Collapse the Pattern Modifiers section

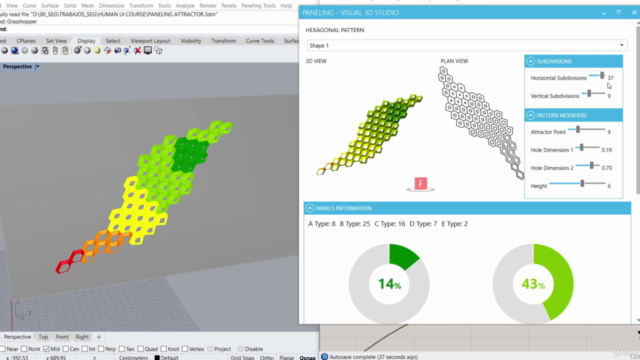pos(530,115)
